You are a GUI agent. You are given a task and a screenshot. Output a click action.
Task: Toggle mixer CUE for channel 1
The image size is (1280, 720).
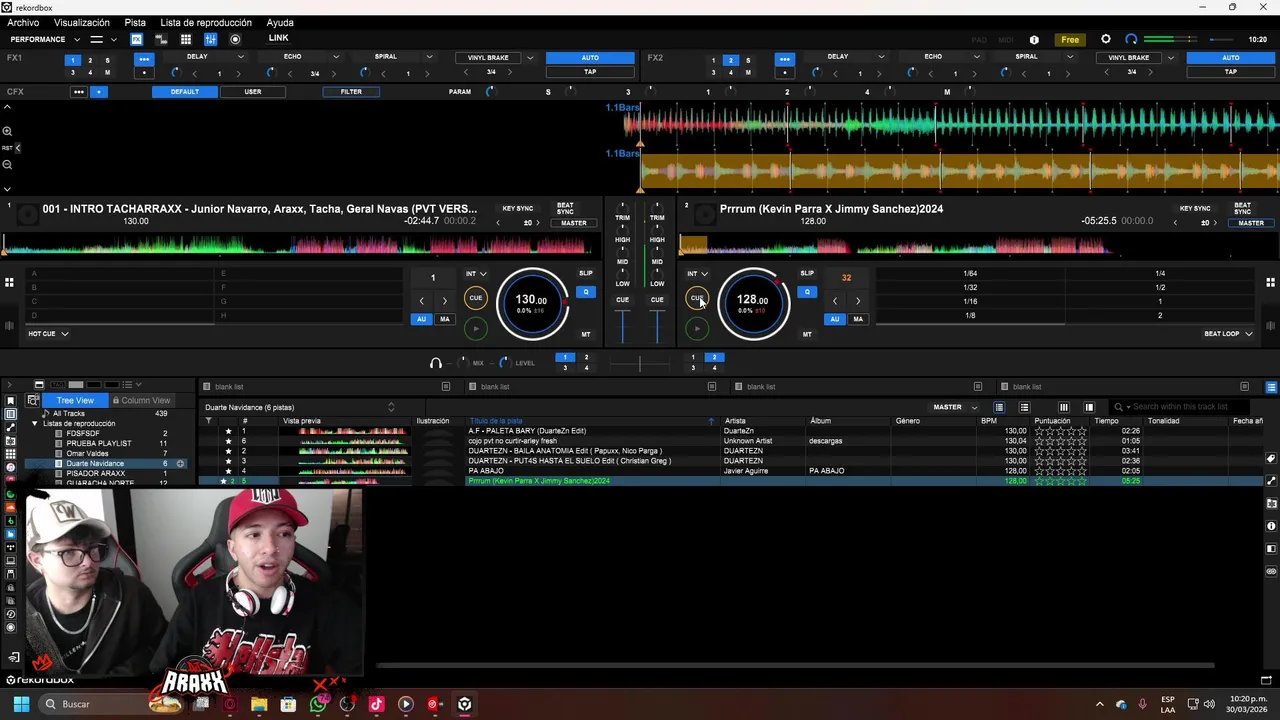pyautogui.click(x=622, y=300)
